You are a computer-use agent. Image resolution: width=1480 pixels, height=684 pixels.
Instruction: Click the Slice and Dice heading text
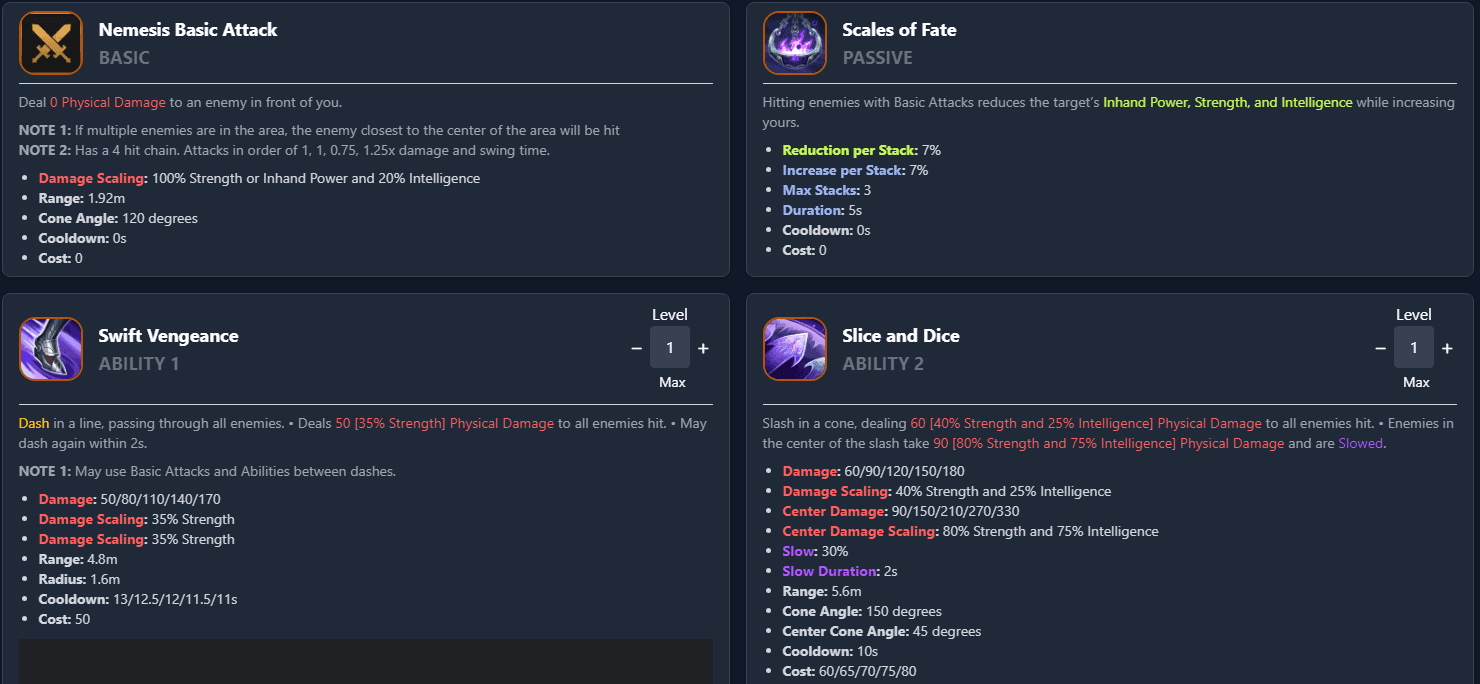900,336
